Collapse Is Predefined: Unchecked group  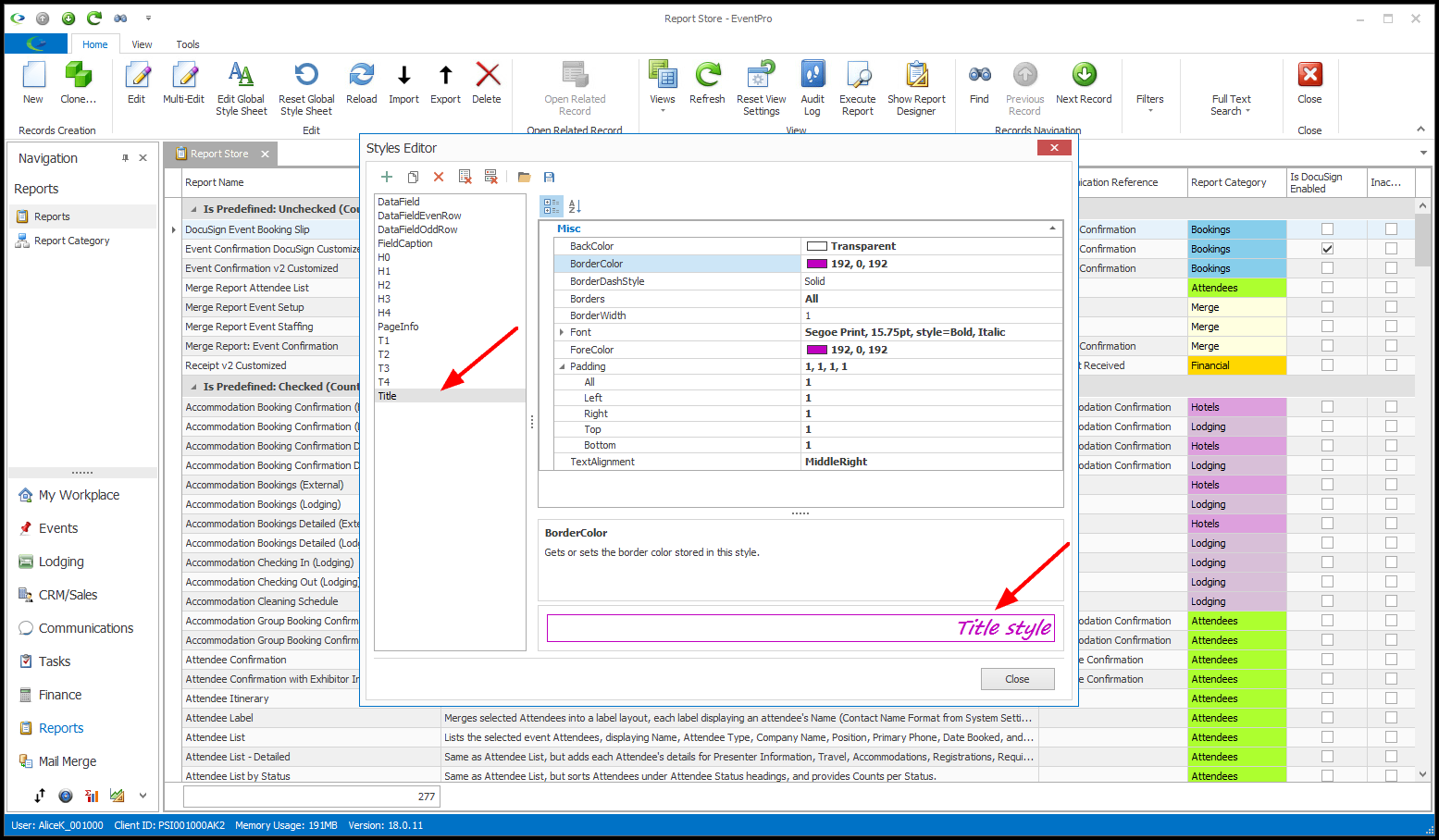pos(193,209)
